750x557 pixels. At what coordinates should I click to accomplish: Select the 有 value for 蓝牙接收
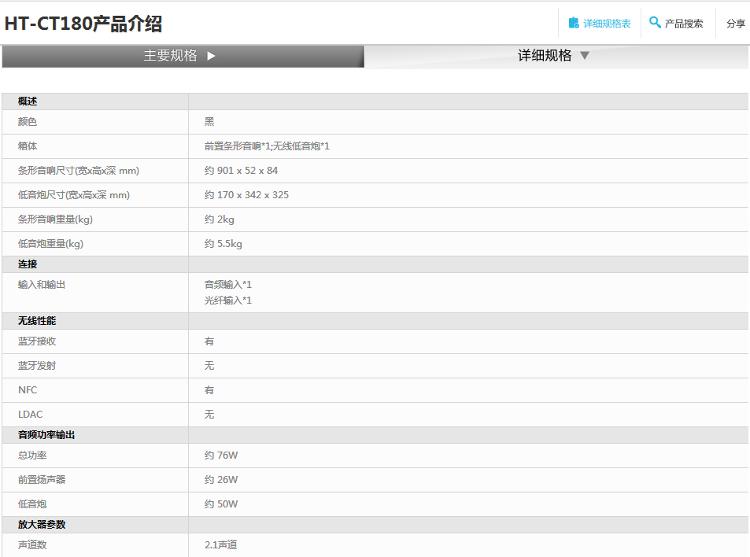(x=209, y=341)
